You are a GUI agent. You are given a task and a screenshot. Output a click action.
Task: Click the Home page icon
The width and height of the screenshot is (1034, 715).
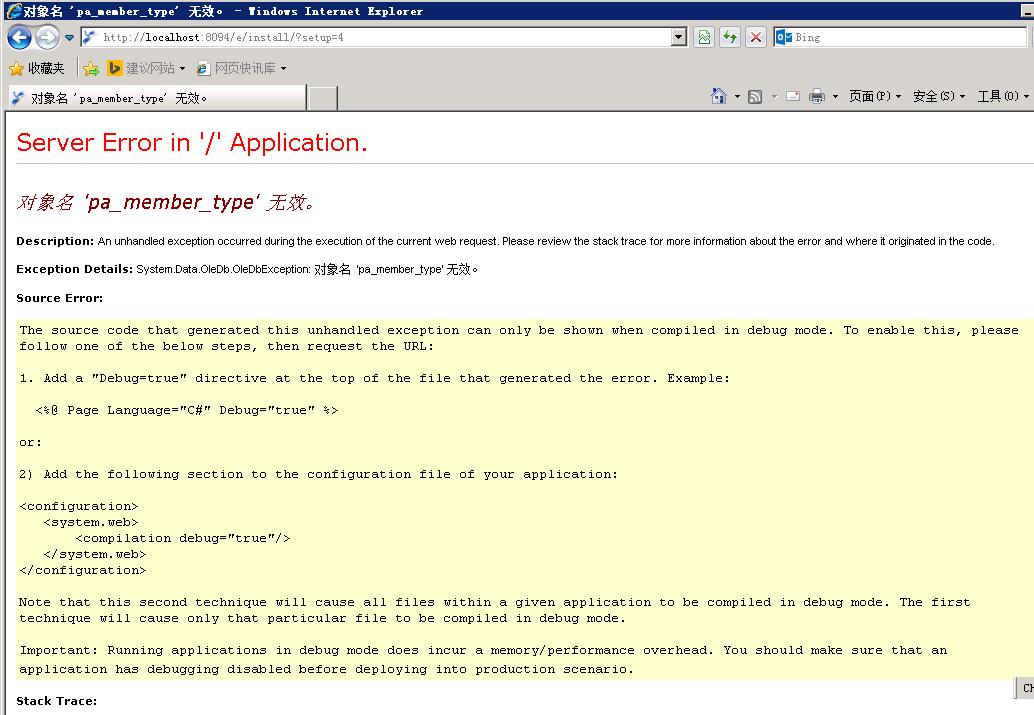pos(719,96)
